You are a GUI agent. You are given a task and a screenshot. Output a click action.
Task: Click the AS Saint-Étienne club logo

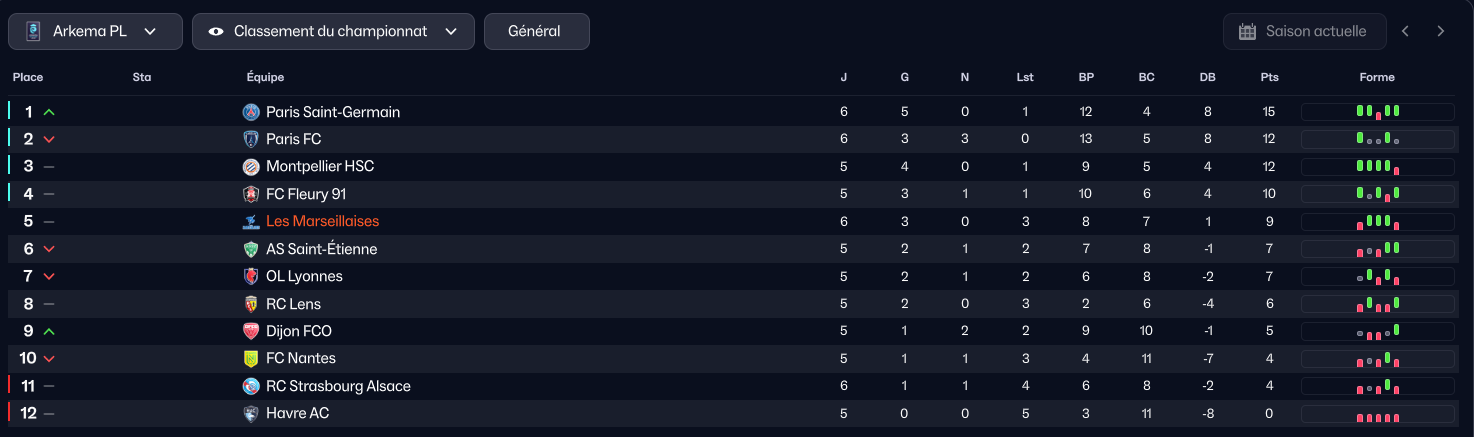pyautogui.click(x=251, y=249)
